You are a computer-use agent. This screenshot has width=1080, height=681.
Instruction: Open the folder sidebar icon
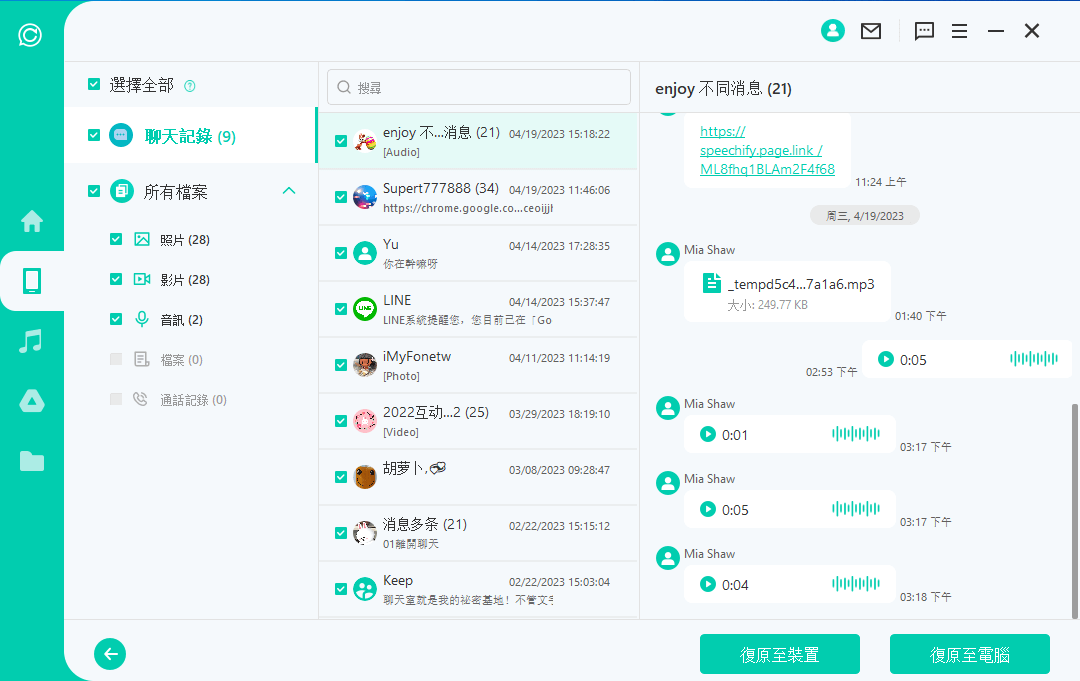31,460
